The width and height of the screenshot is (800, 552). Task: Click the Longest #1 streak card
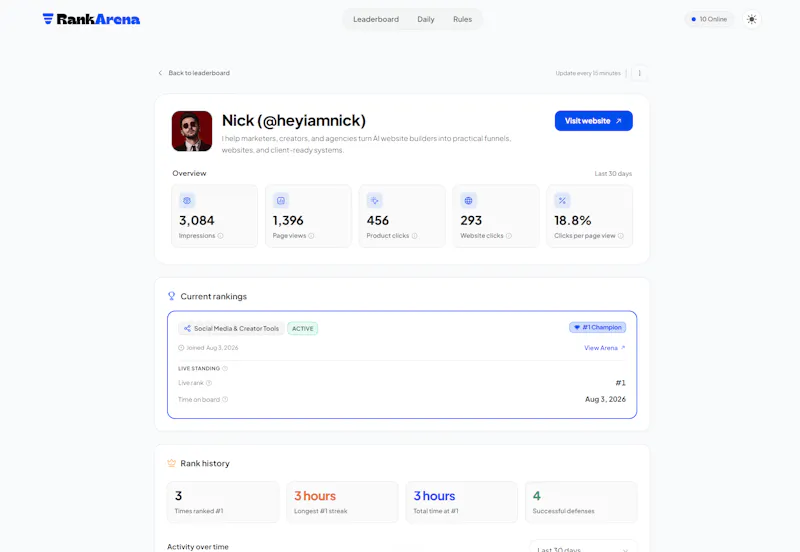tap(342, 502)
